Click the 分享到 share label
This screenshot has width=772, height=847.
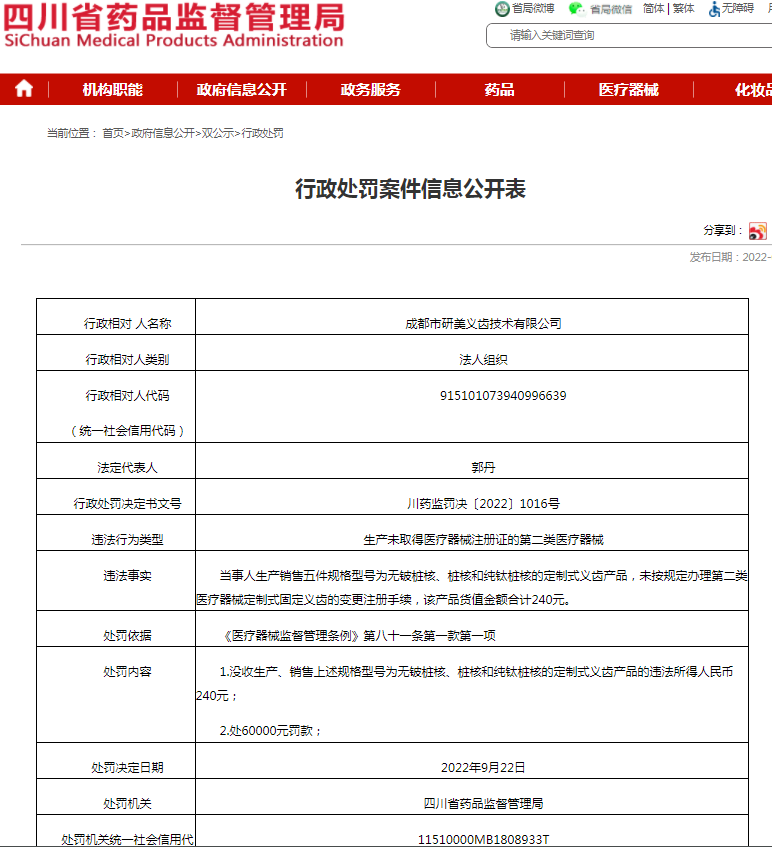pos(723,231)
